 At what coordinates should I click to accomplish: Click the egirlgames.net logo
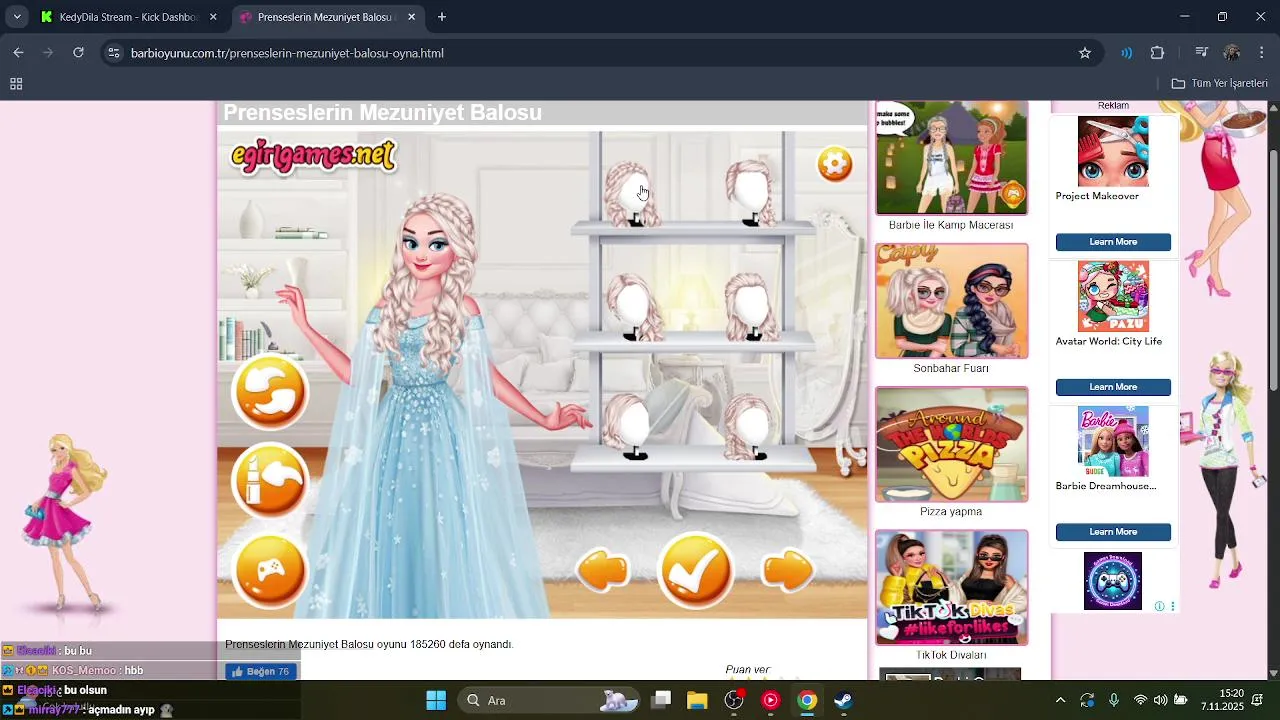[313, 156]
